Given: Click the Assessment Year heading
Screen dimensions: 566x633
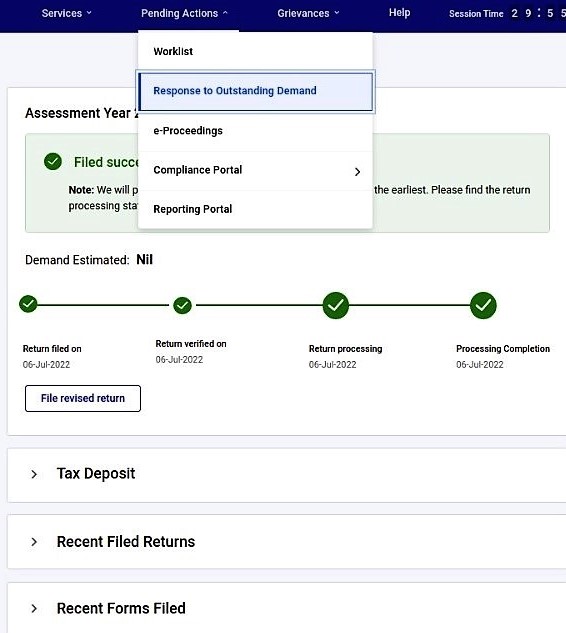Looking at the screenshot, I should click(x=82, y=113).
